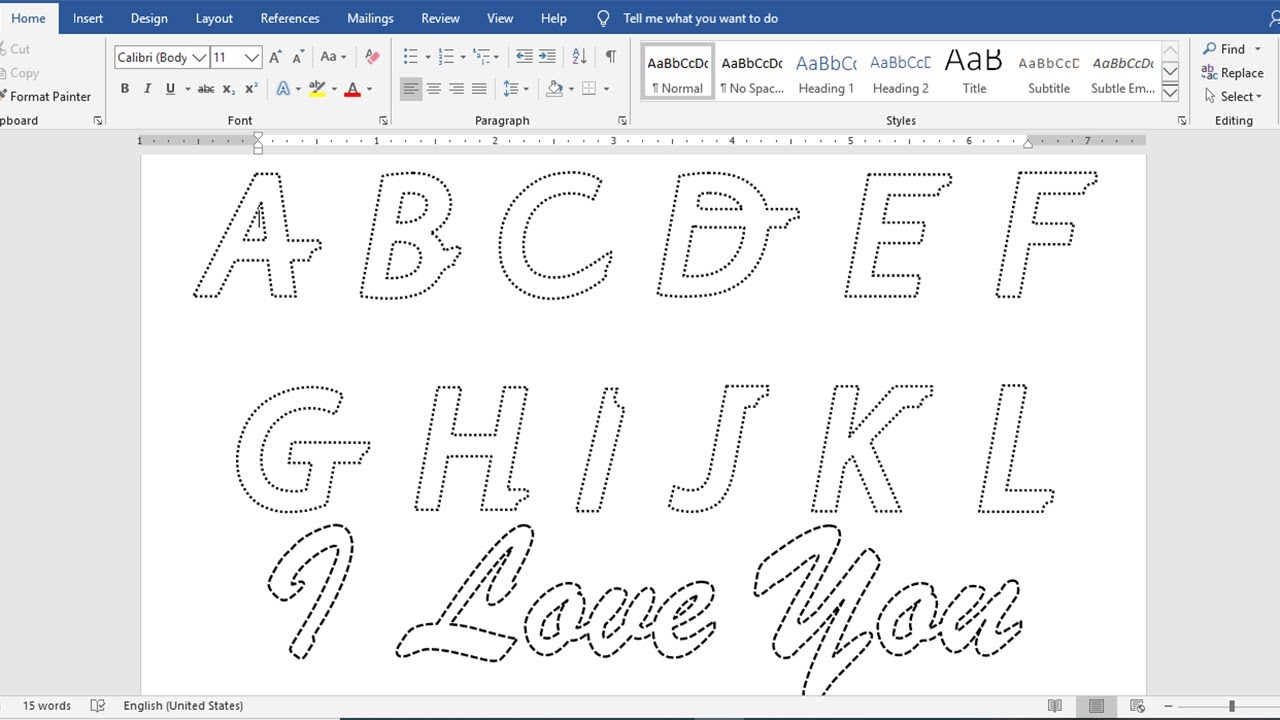The height and width of the screenshot is (720, 1280).
Task: Expand highlight color options arrow
Action: pyautogui.click(x=334, y=89)
